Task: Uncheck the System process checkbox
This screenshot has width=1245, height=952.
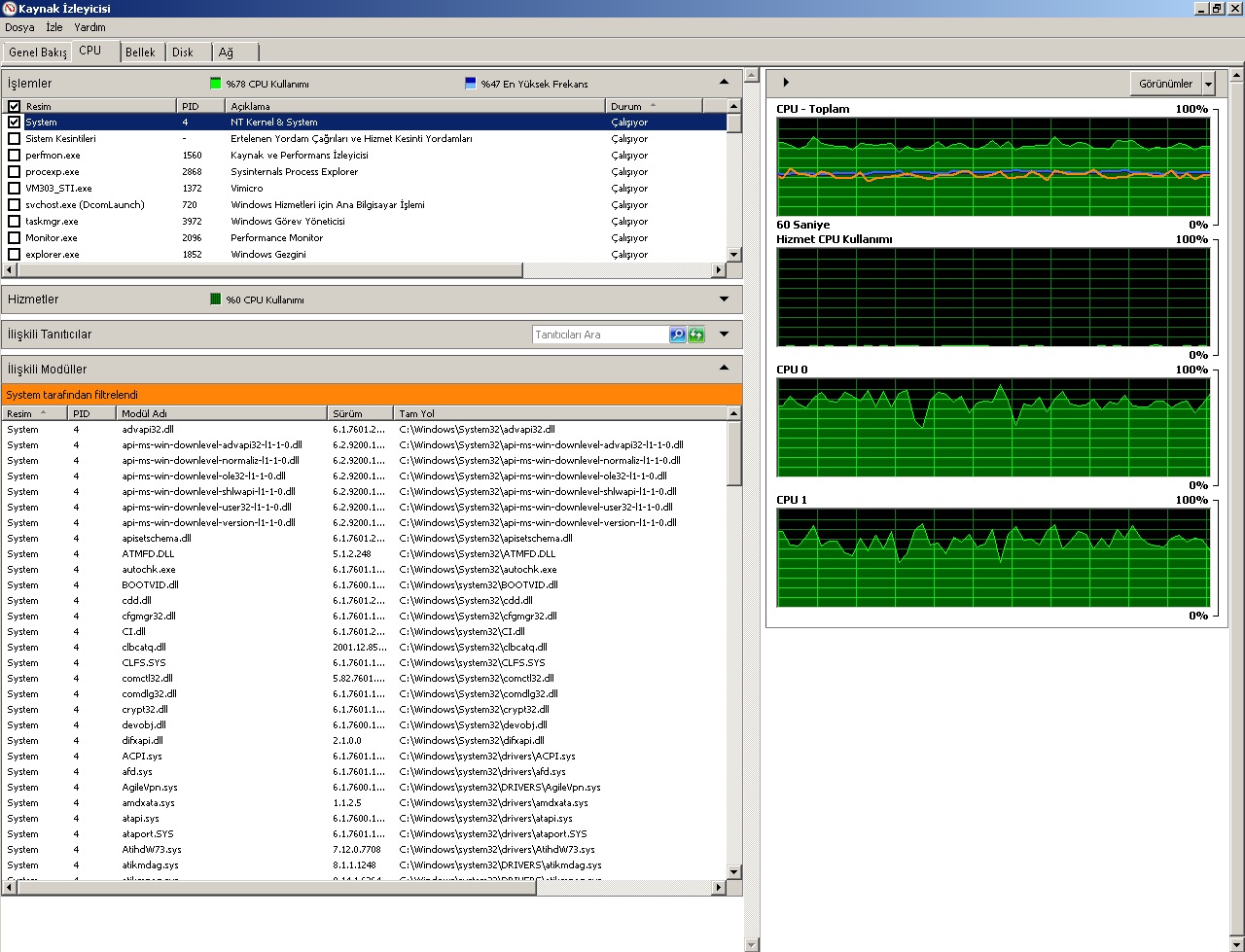Action: pos(14,123)
